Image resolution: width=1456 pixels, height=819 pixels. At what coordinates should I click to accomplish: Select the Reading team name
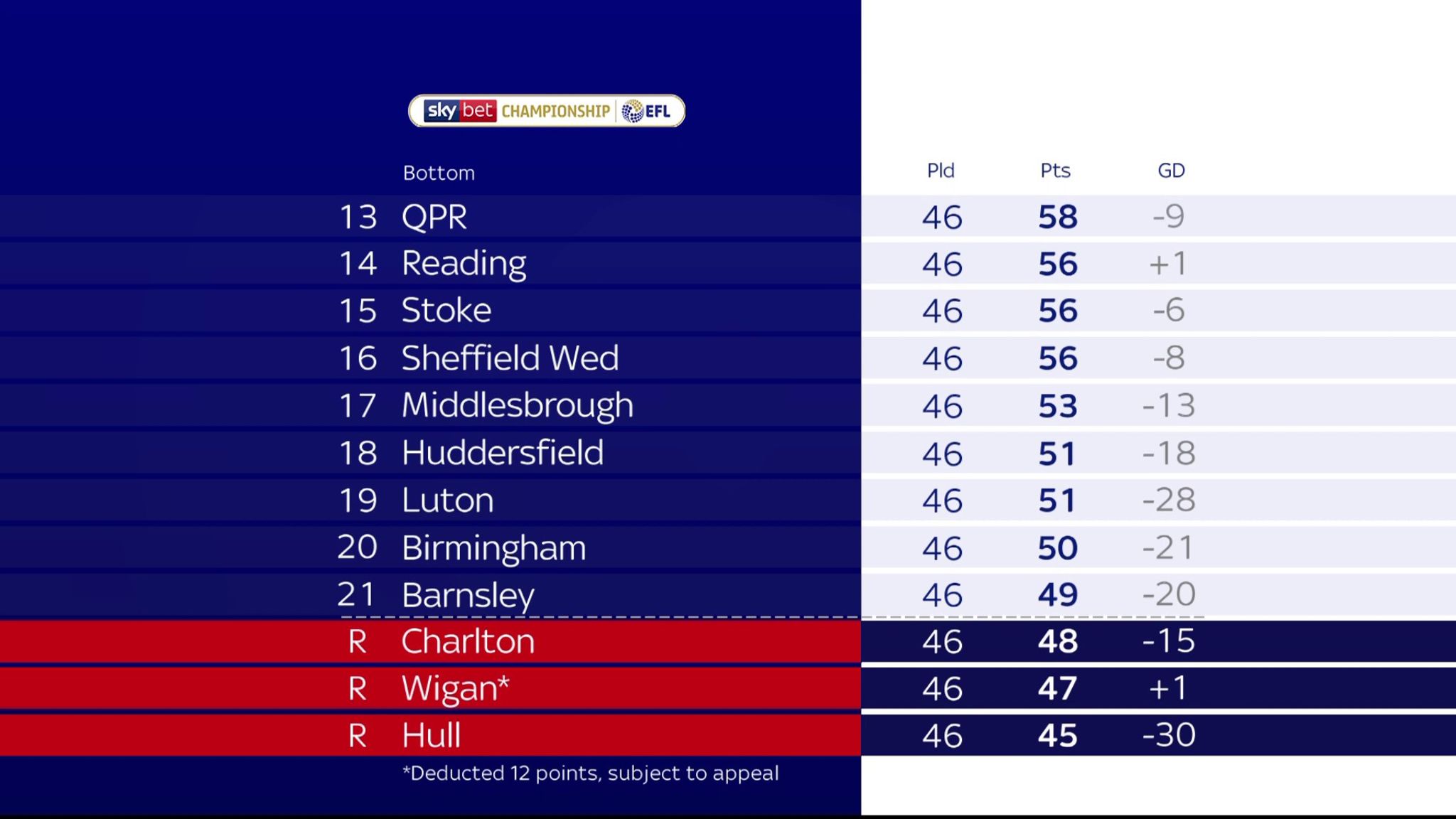coord(464,264)
